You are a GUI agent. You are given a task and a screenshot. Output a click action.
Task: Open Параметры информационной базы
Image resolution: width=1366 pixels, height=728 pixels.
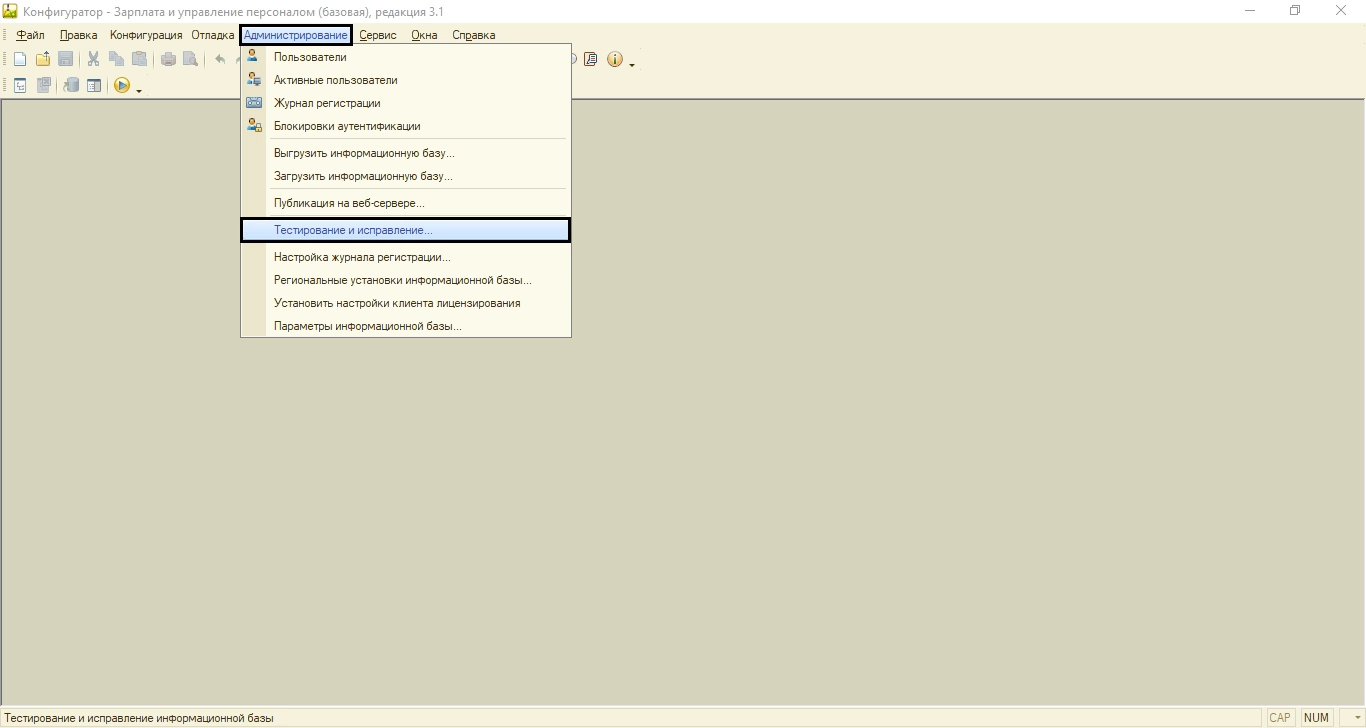point(406,326)
